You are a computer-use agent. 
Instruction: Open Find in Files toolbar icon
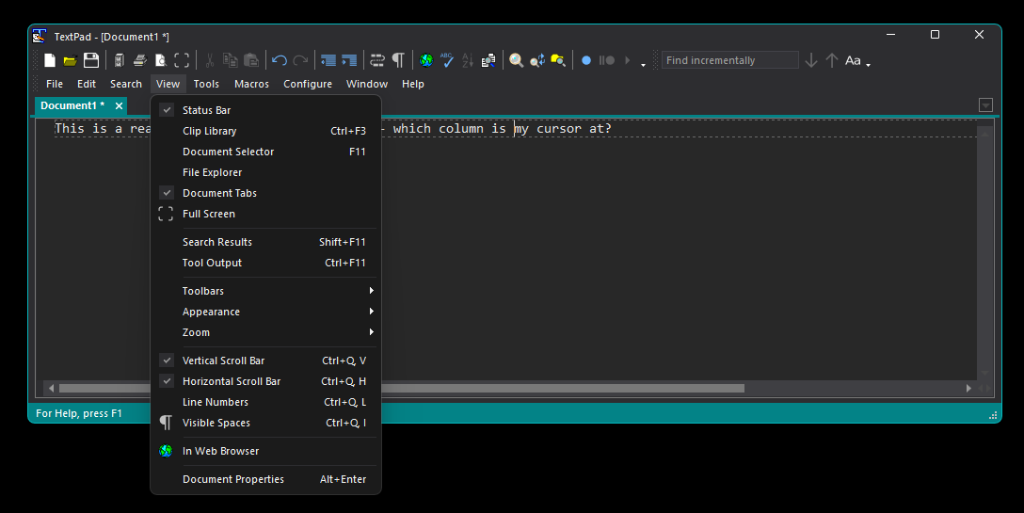(558, 60)
